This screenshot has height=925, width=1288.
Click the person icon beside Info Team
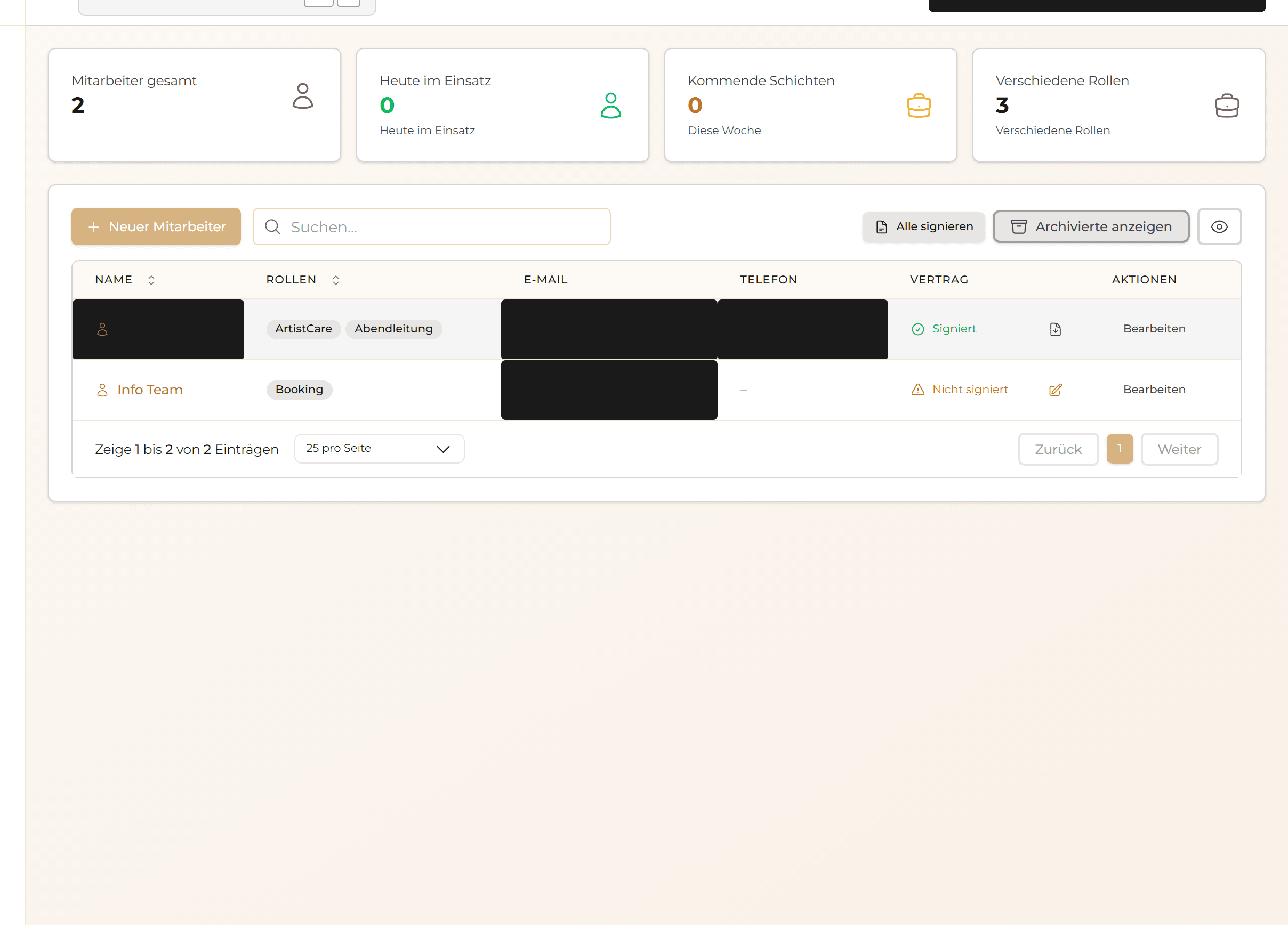pyautogui.click(x=102, y=390)
